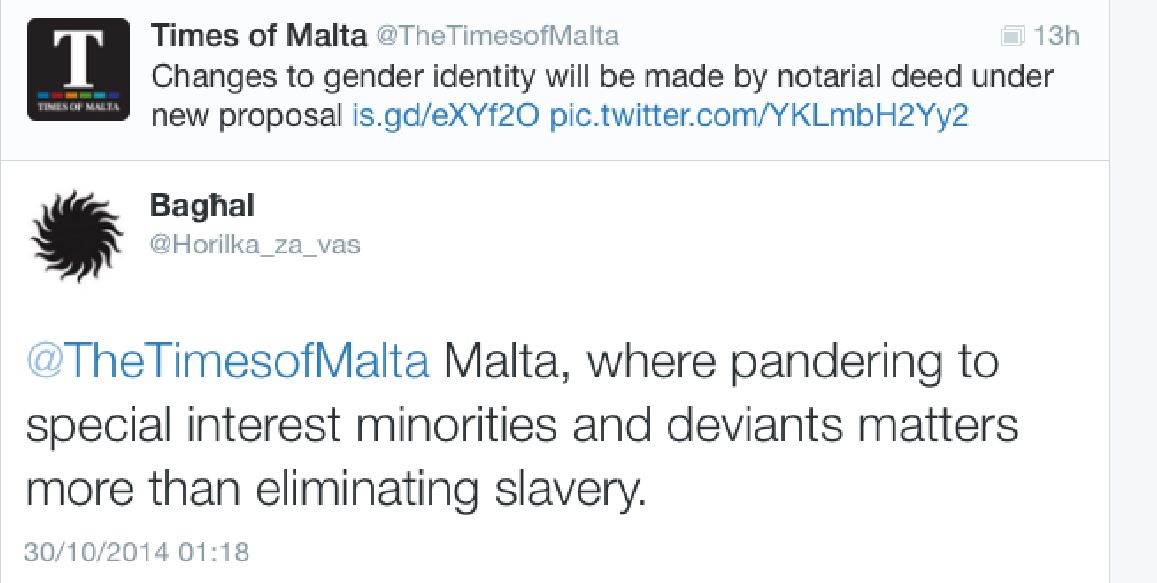Click the media indicator icon beside 13h
Viewport: 1157px width, 583px height.
[x=1012, y=37]
